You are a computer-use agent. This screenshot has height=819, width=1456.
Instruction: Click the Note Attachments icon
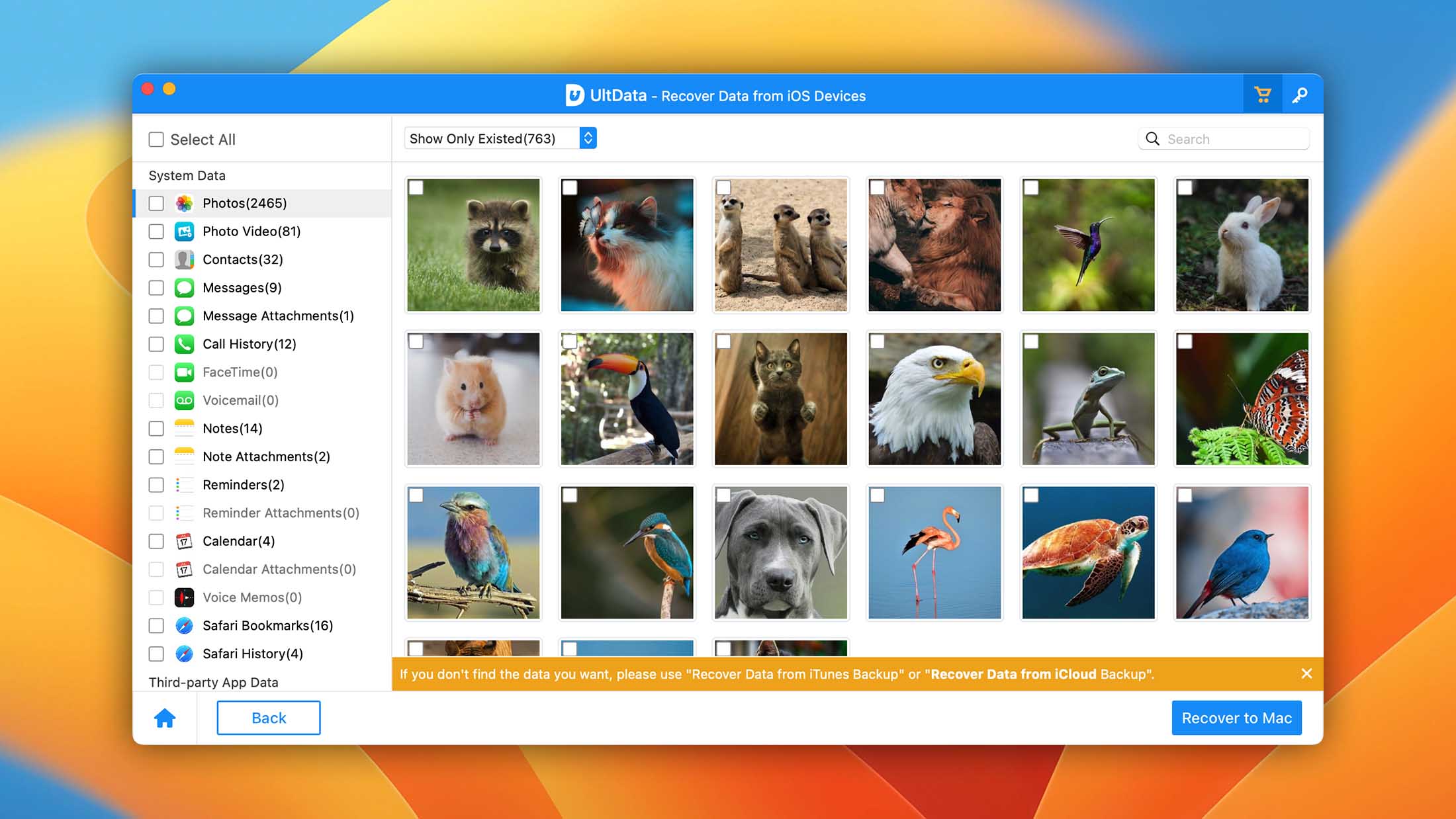pos(184,456)
